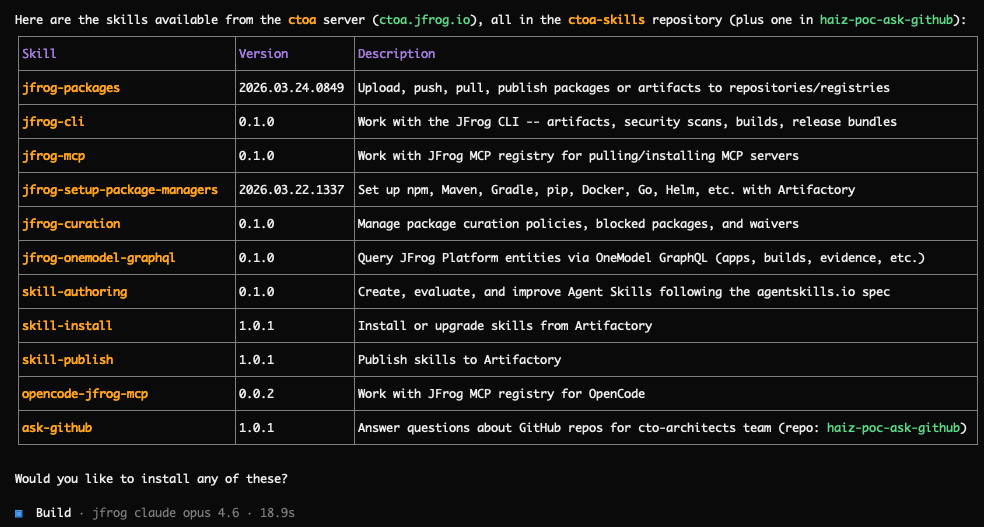Image resolution: width=984 pixels, height=527 pixels.
Task: Click the 0.0.2 version cell
Action: click(x=257, y=394)
